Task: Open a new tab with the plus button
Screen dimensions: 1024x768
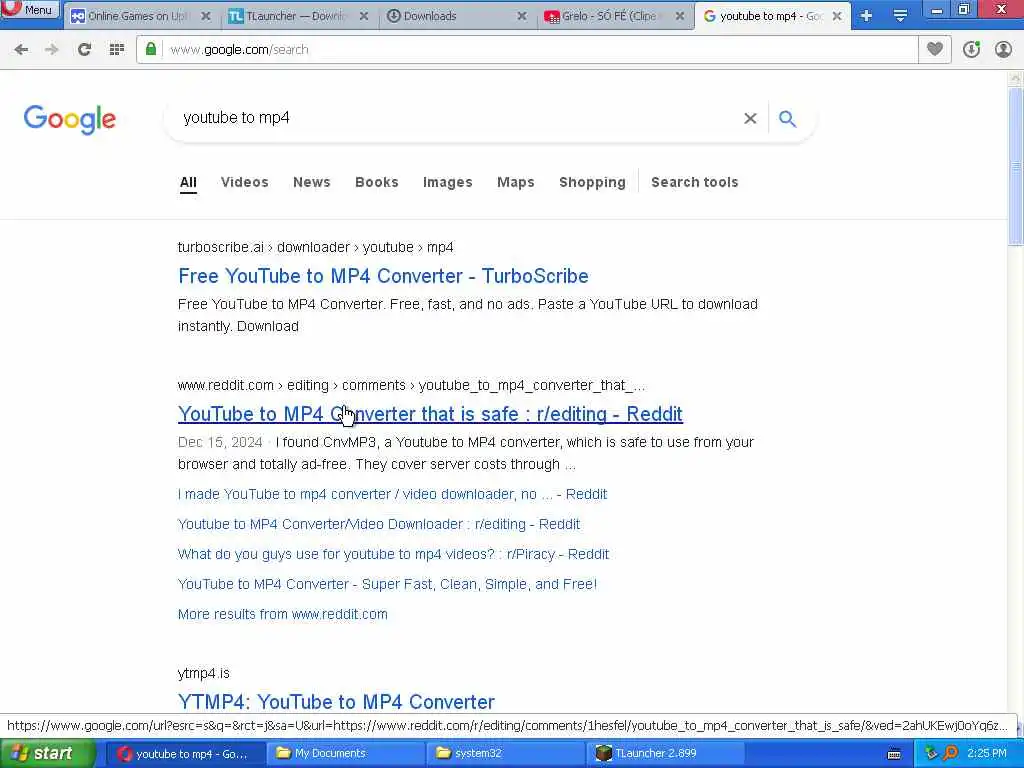Action: coord(866,16)
